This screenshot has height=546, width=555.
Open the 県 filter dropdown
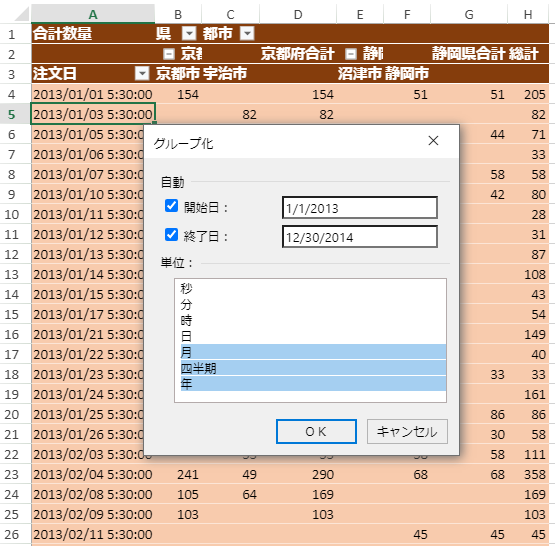pyautogui.click(x=189, y=34)
